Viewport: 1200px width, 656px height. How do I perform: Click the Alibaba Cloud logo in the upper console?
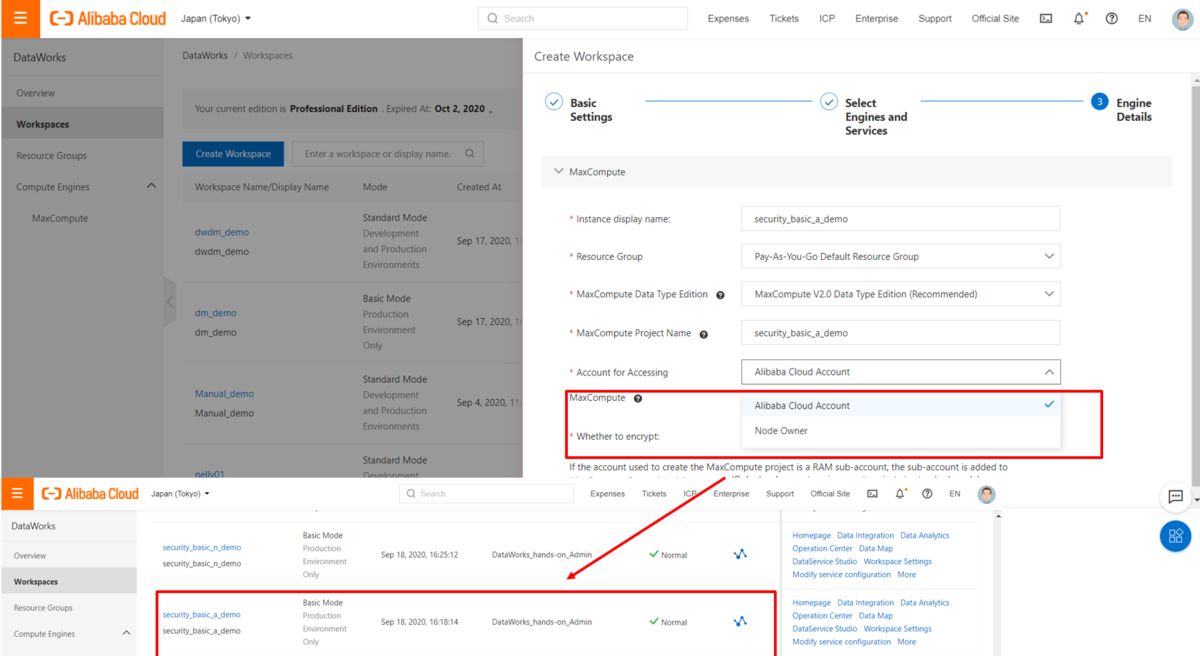point(108,18)
